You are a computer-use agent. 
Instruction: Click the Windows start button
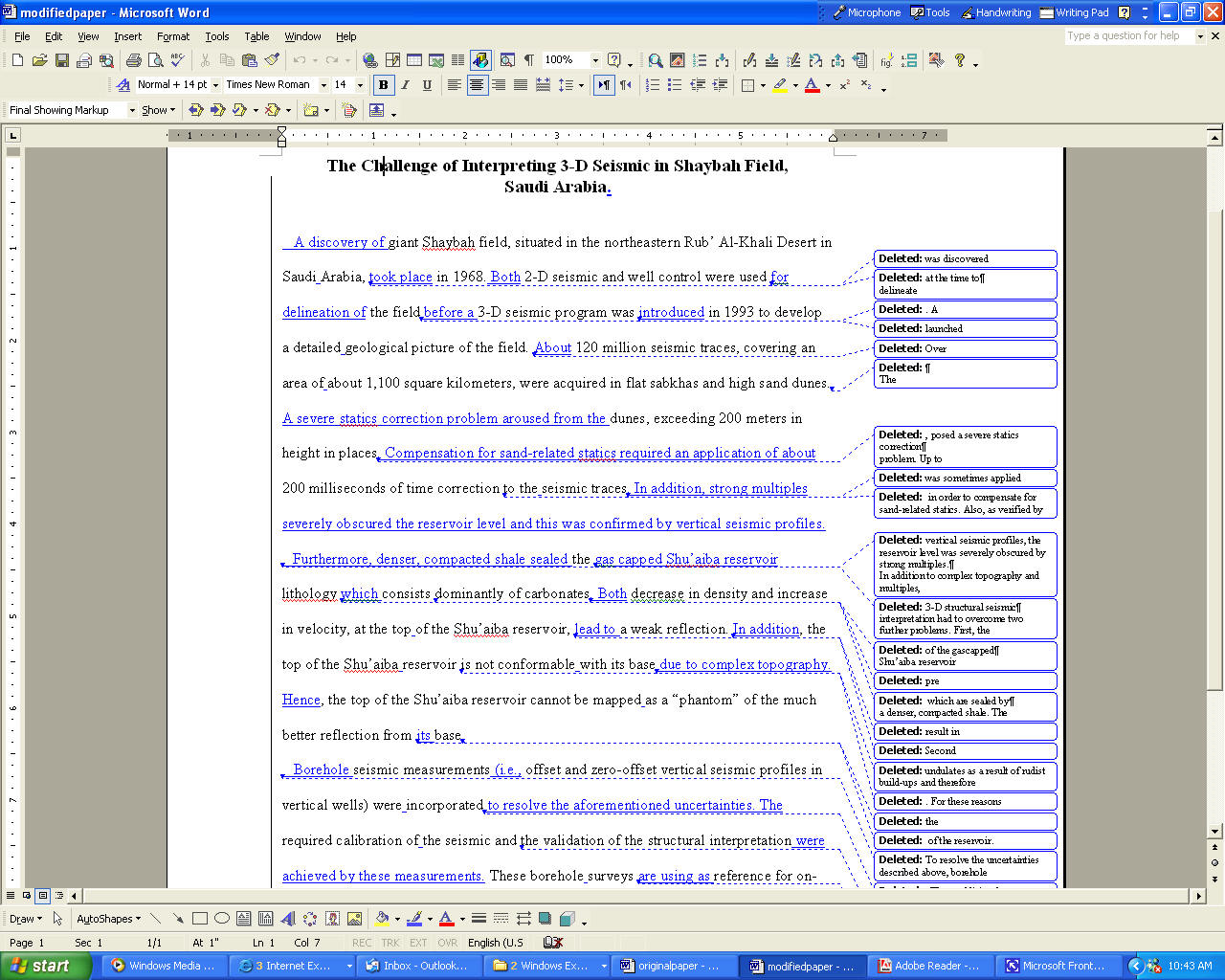pyautogui.click(x=46, y=966)
